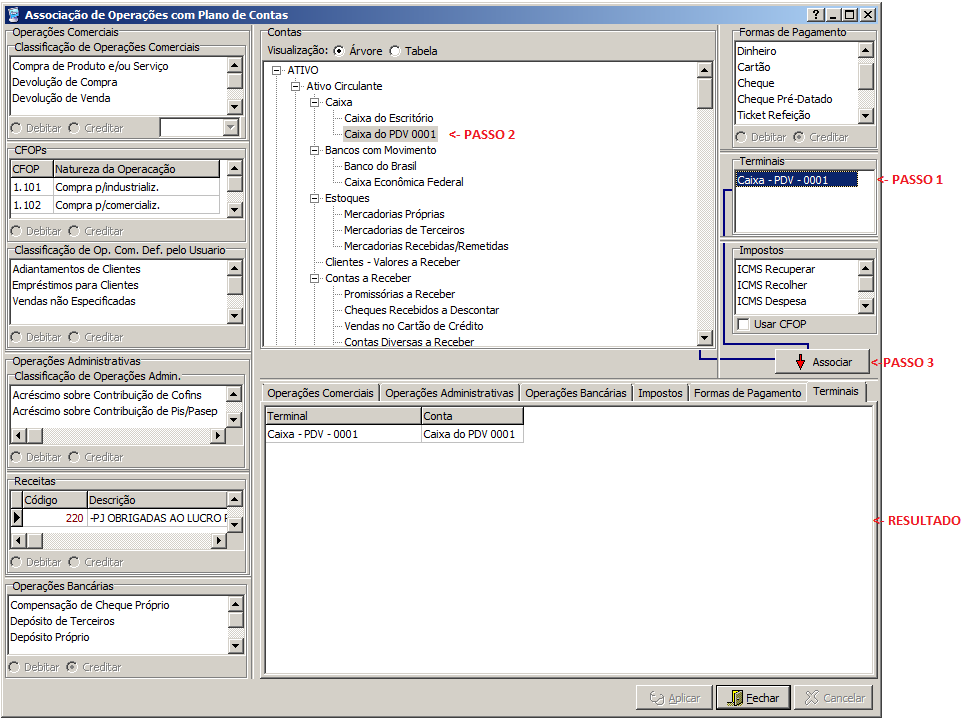
Task: Click the row indicator arrow in Receitas grid
Action: click(x=16, y=518)
